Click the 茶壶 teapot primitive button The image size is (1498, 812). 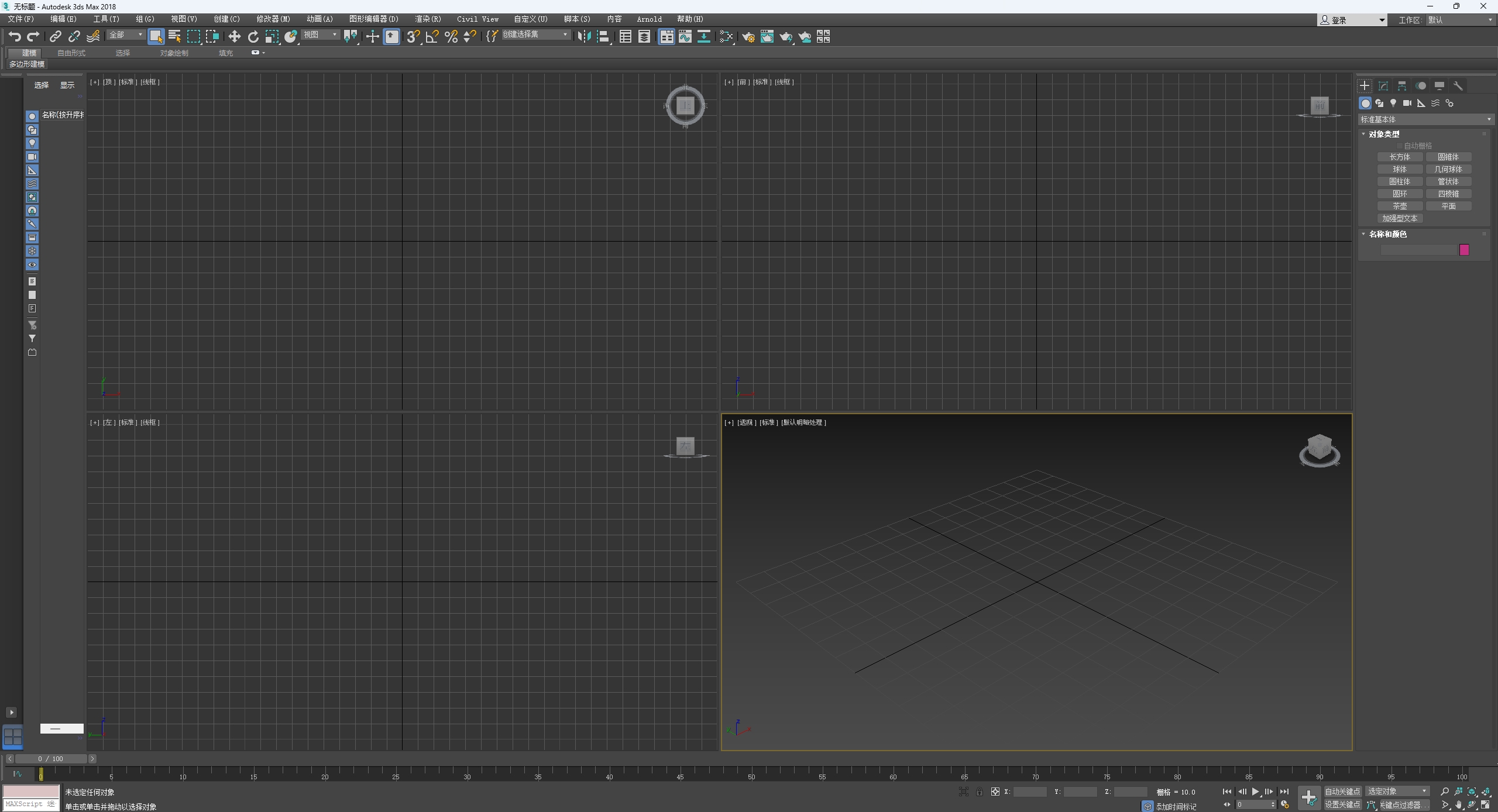click(x=1400, y=206)
